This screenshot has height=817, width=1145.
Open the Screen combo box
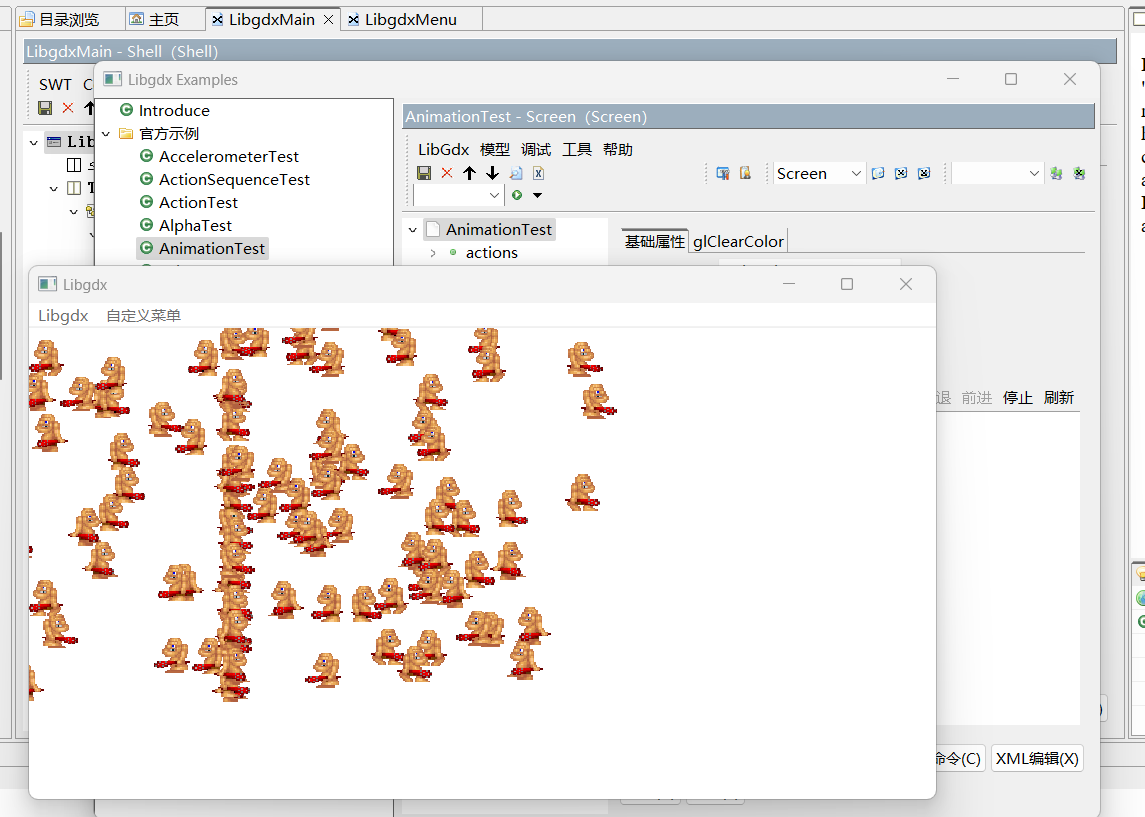pyautogui.click(x=819, y=173)
